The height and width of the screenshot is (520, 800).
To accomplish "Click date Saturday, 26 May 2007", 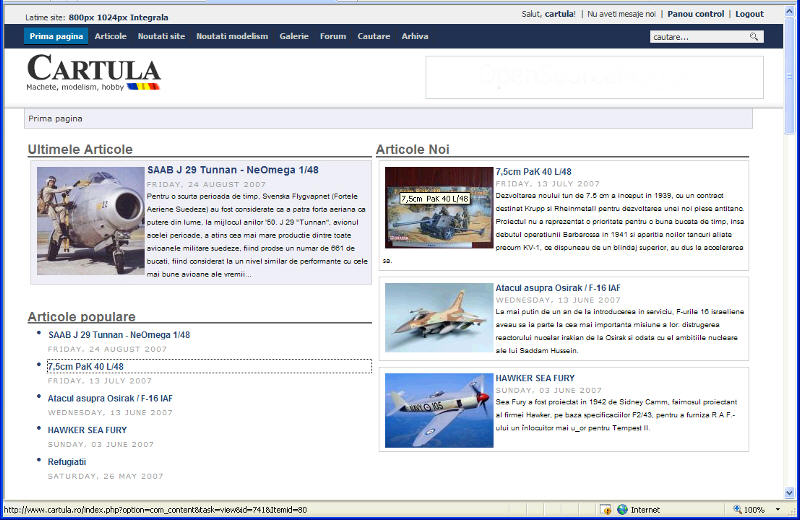I will [106, 476].
